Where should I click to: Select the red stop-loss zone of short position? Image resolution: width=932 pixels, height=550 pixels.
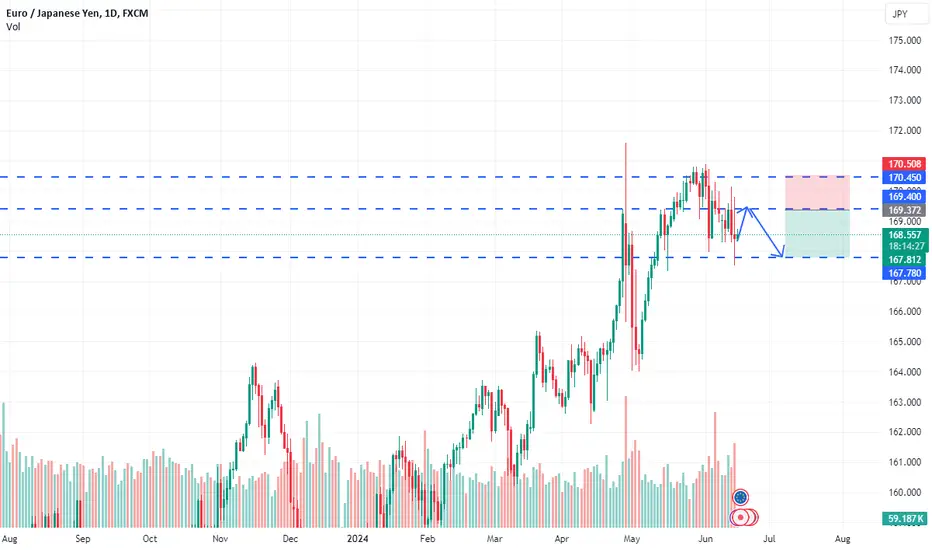[817, 192]
